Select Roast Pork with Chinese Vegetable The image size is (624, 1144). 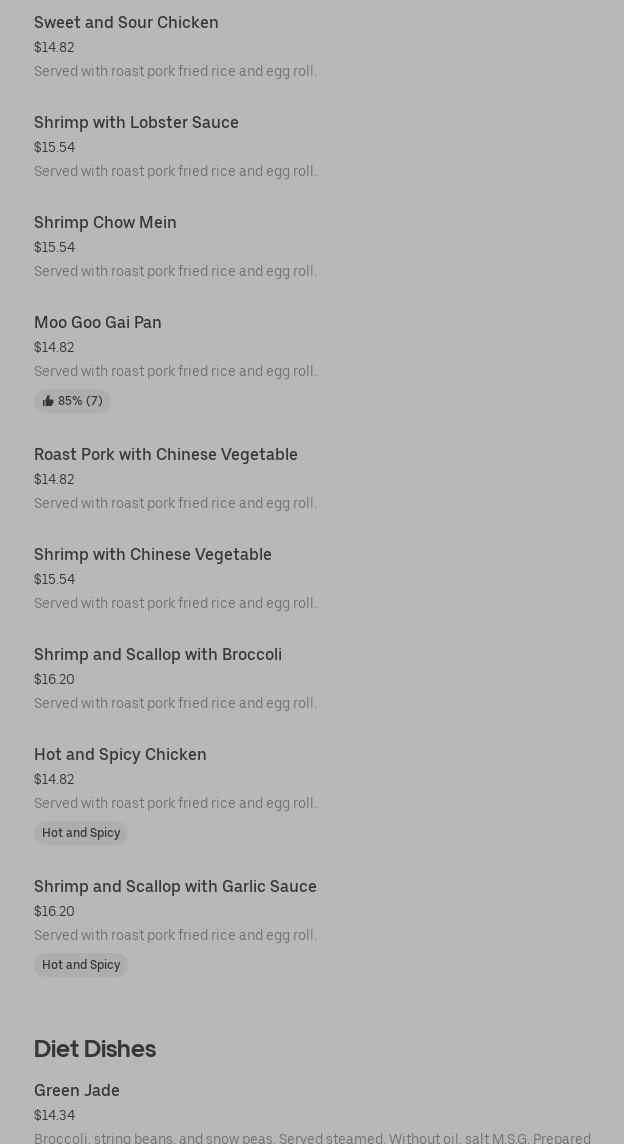(166, 454)
